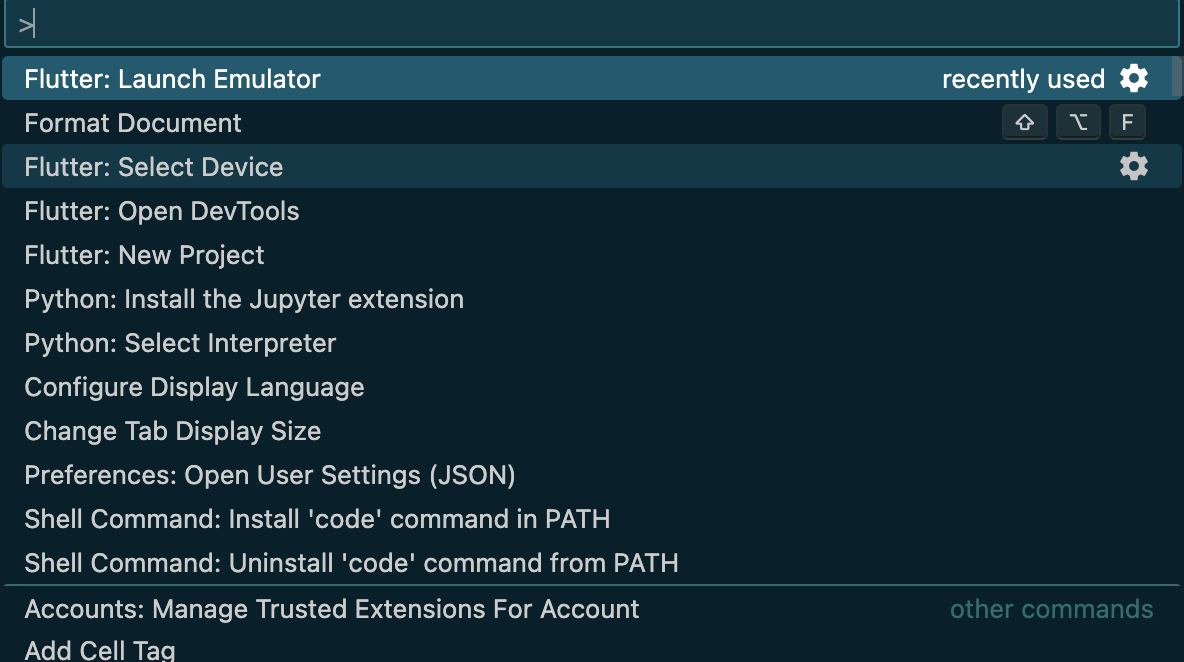Open Flutter DevTools from the list
The height and width of the screenshot is (662, 1184).
click(x=162, y=211)
